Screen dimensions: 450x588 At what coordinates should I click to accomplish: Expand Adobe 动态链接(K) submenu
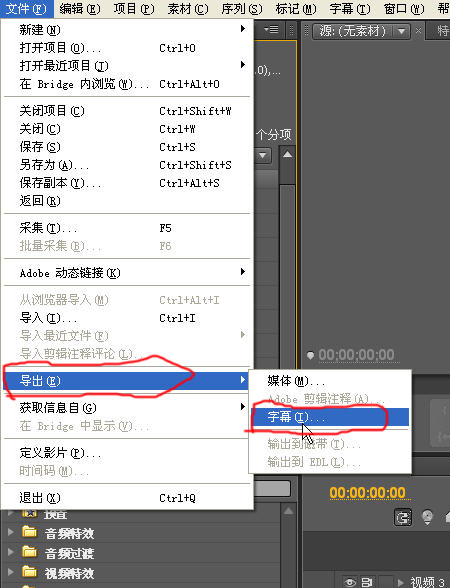tap(127, 273)
